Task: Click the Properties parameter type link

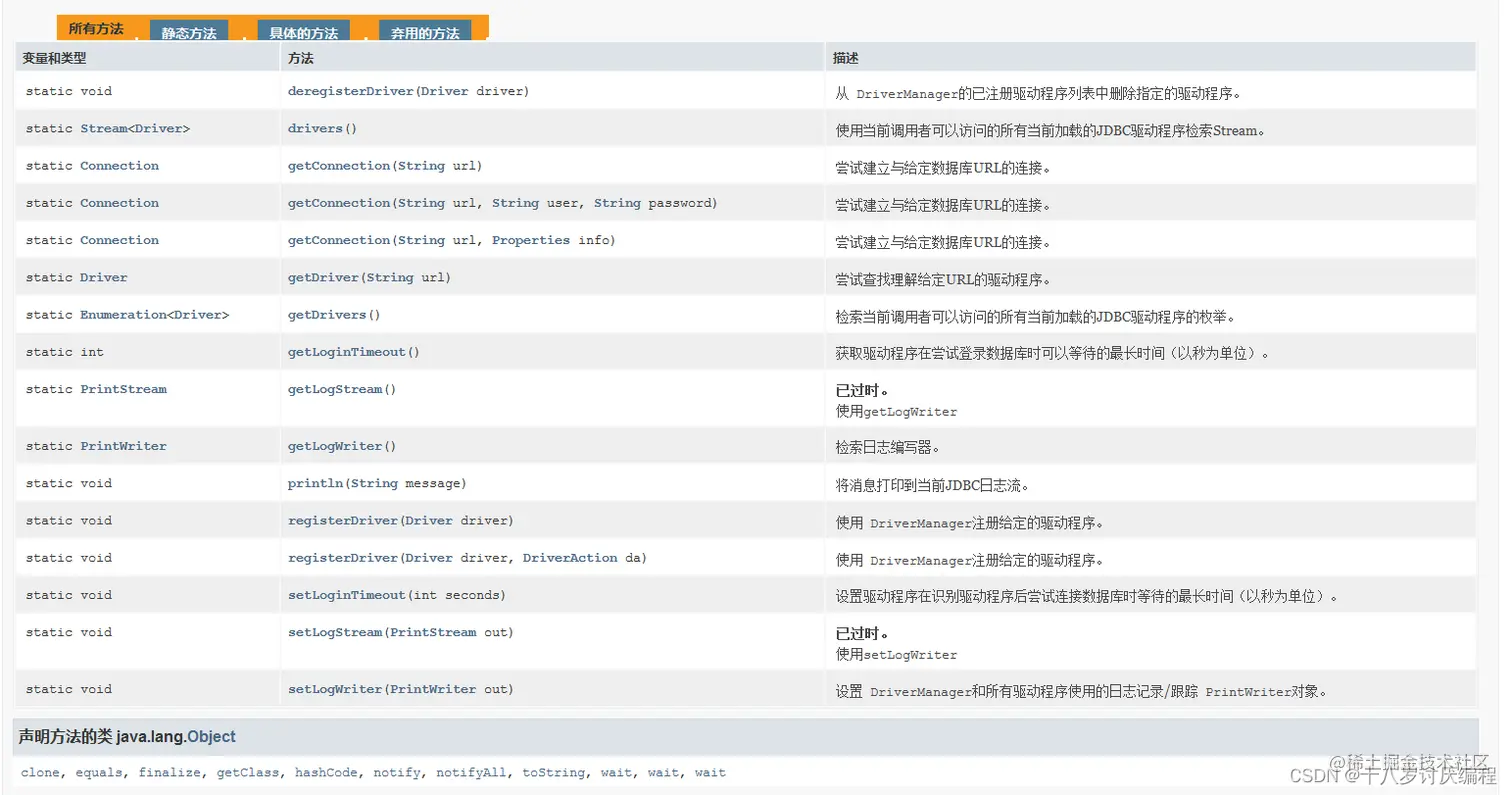Action: click(x=531, y=240)
